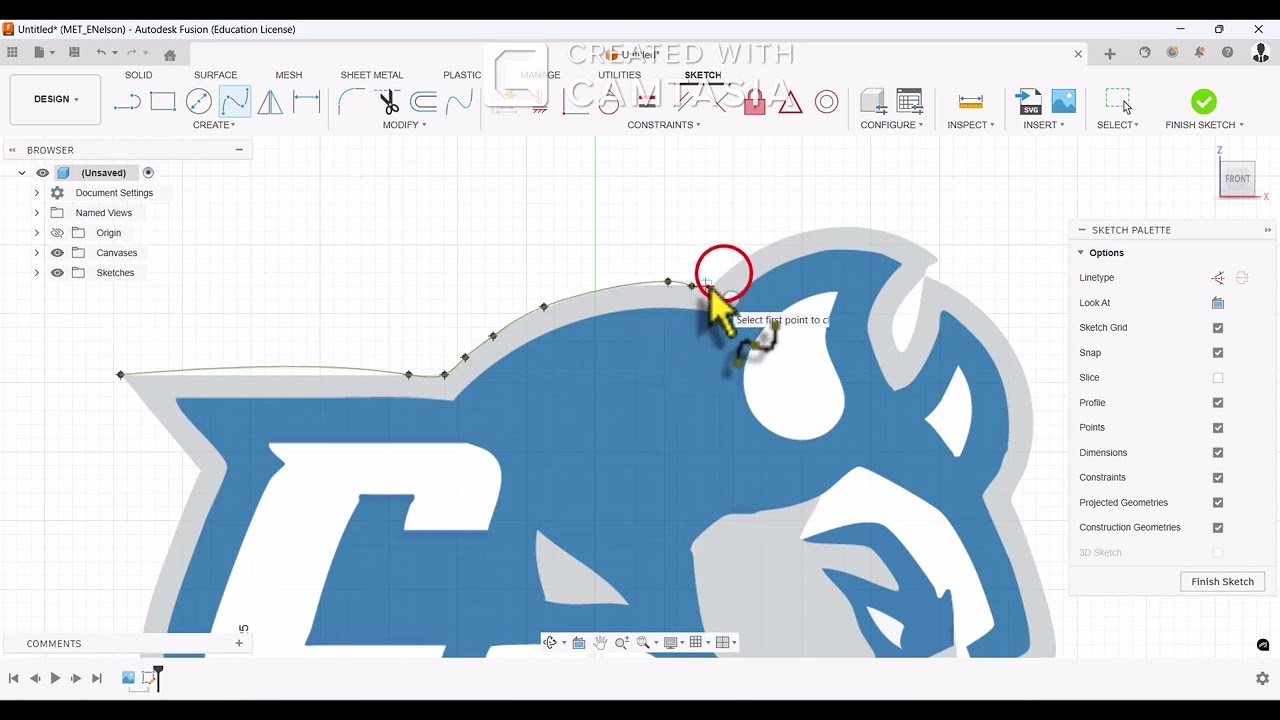Image resolution: width=1280 pixels, height=720 pixels.
Task: Toggle the Profile checkbox
Action: coord(1218,403)
